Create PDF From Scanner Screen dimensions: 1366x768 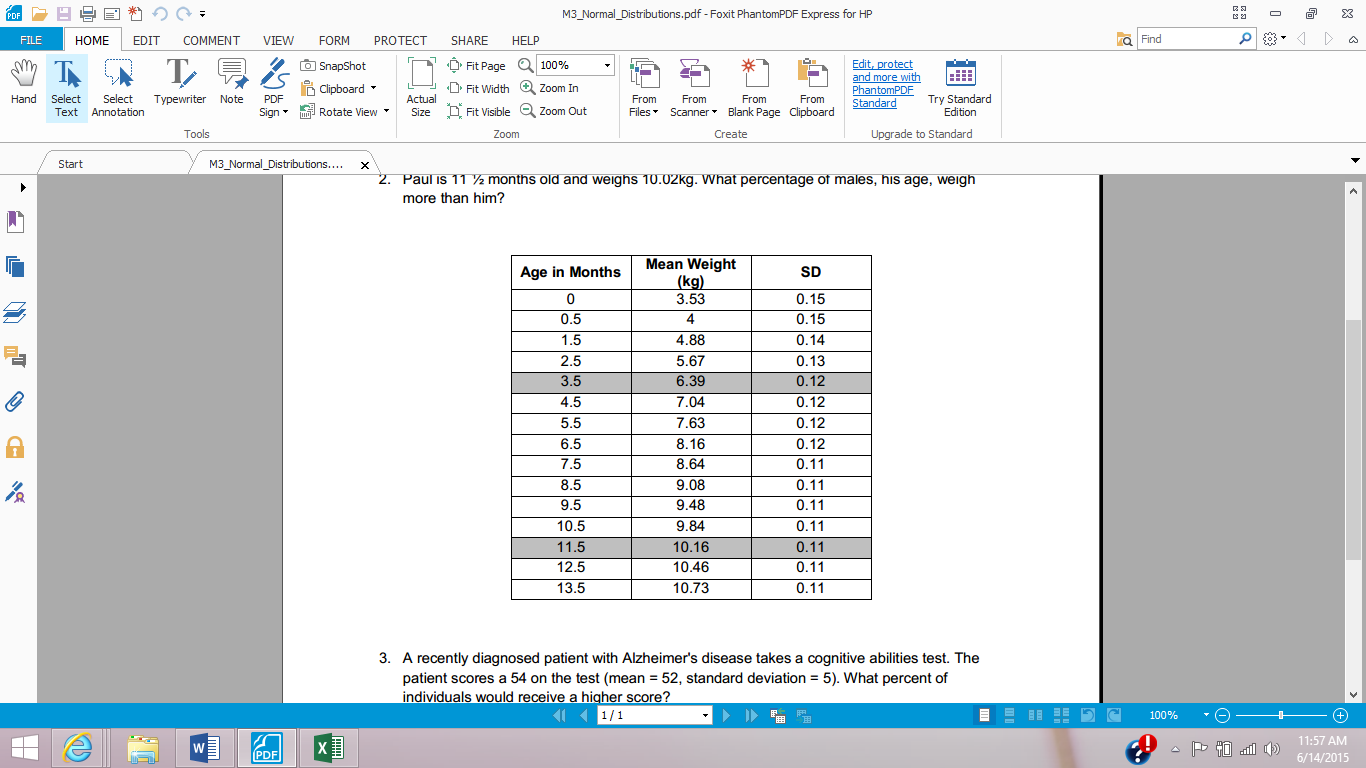tap(693, 88)
